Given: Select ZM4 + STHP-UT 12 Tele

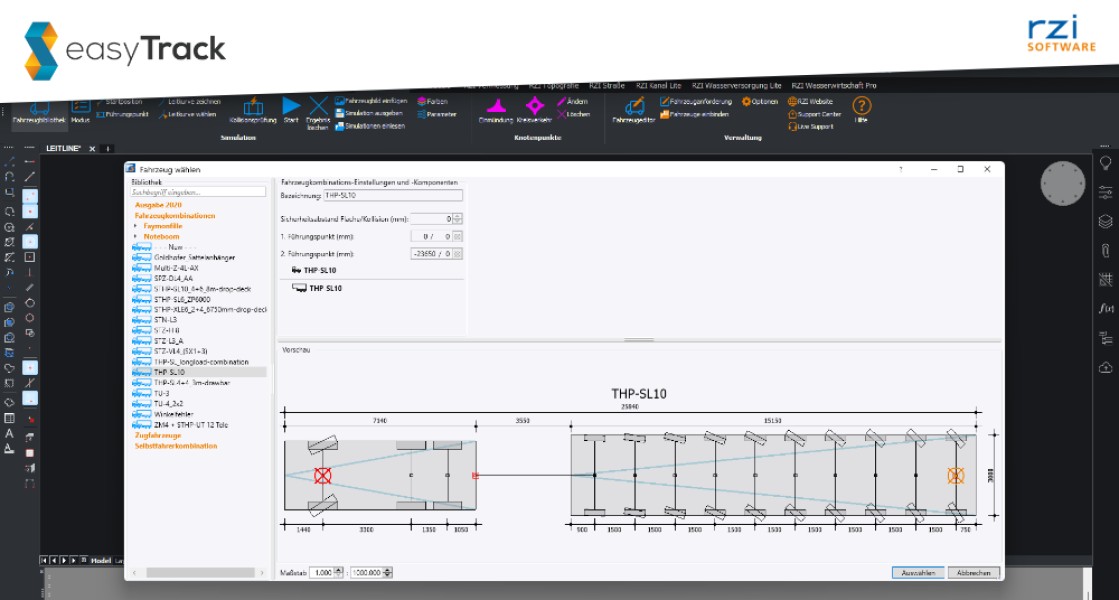Looking at the screenshot, I should click(x=191, y=425).
